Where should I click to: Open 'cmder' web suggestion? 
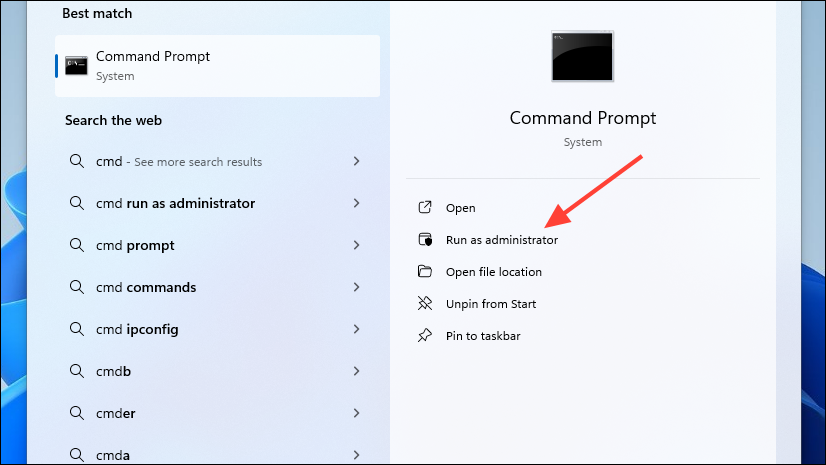217,413
